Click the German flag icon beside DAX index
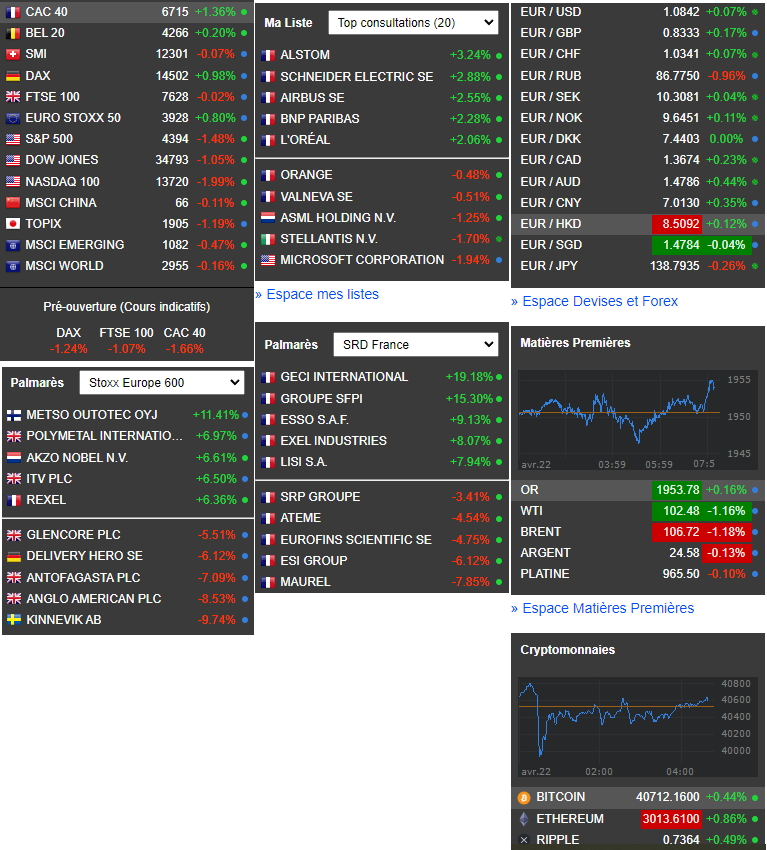767x850 pixels. click(13, 76)
